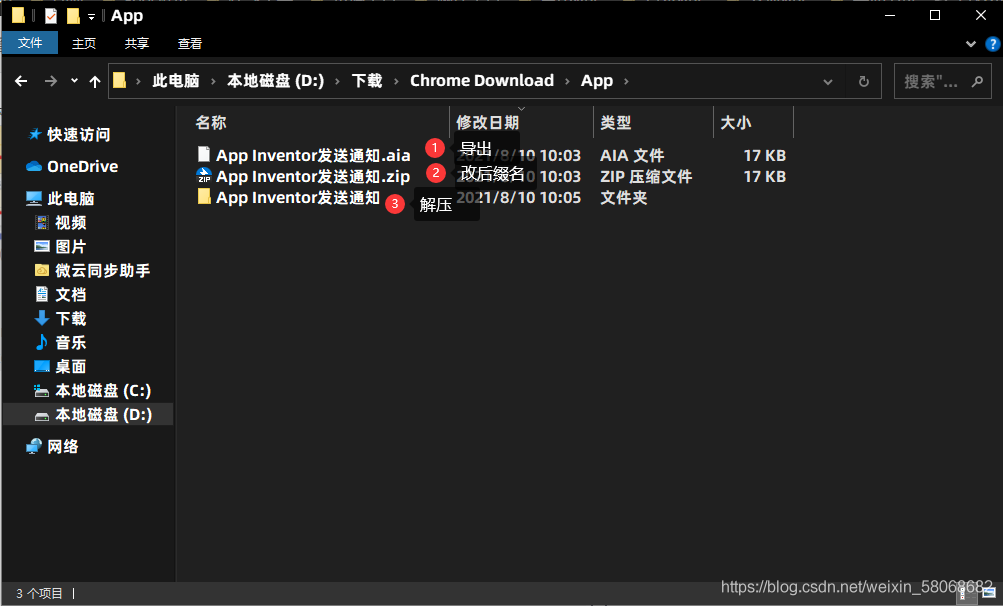Click the OneDrive cloud icon
Viewport: 1003px width, 606px height.
(x=34, y=166)
